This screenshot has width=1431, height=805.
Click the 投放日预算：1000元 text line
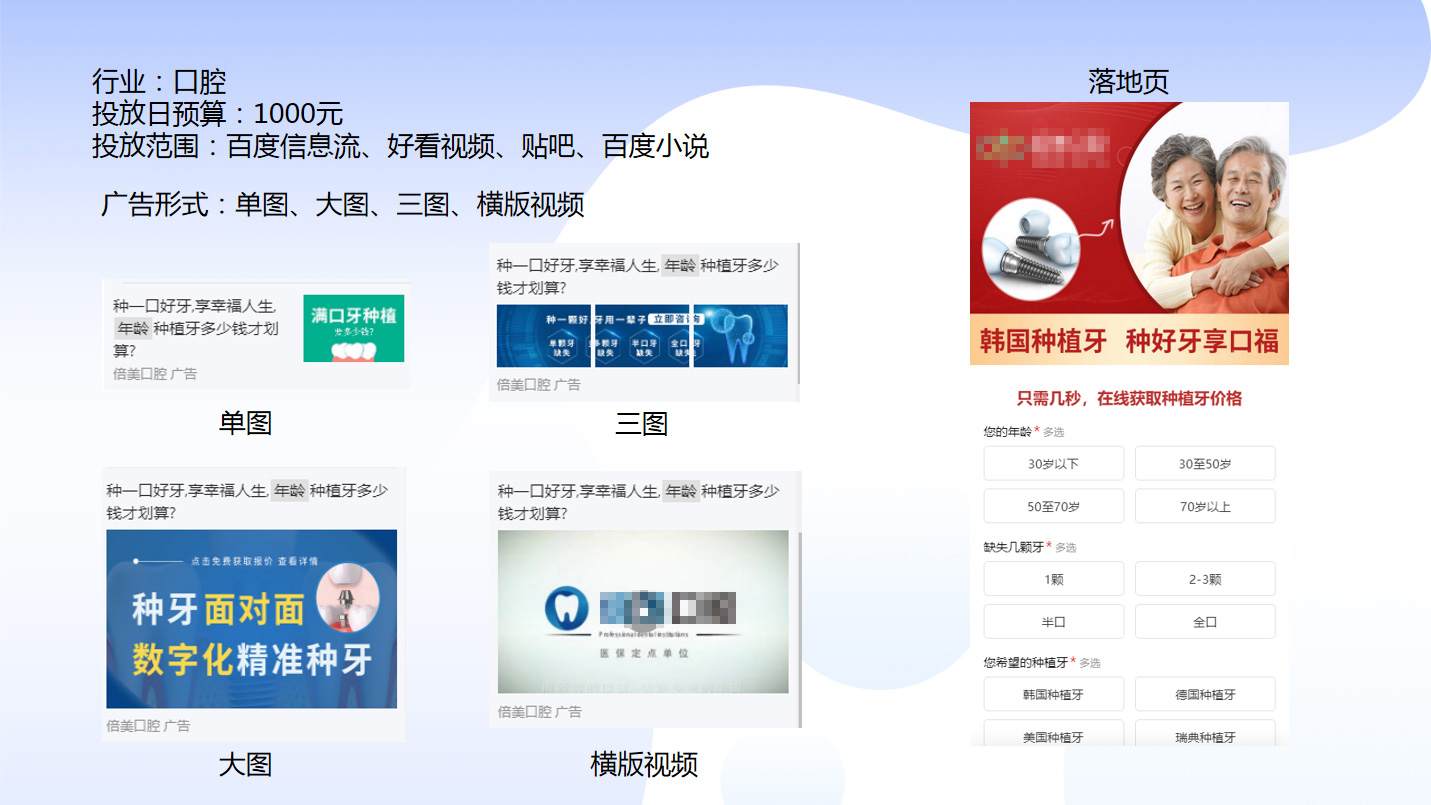[x=217, y=113]
